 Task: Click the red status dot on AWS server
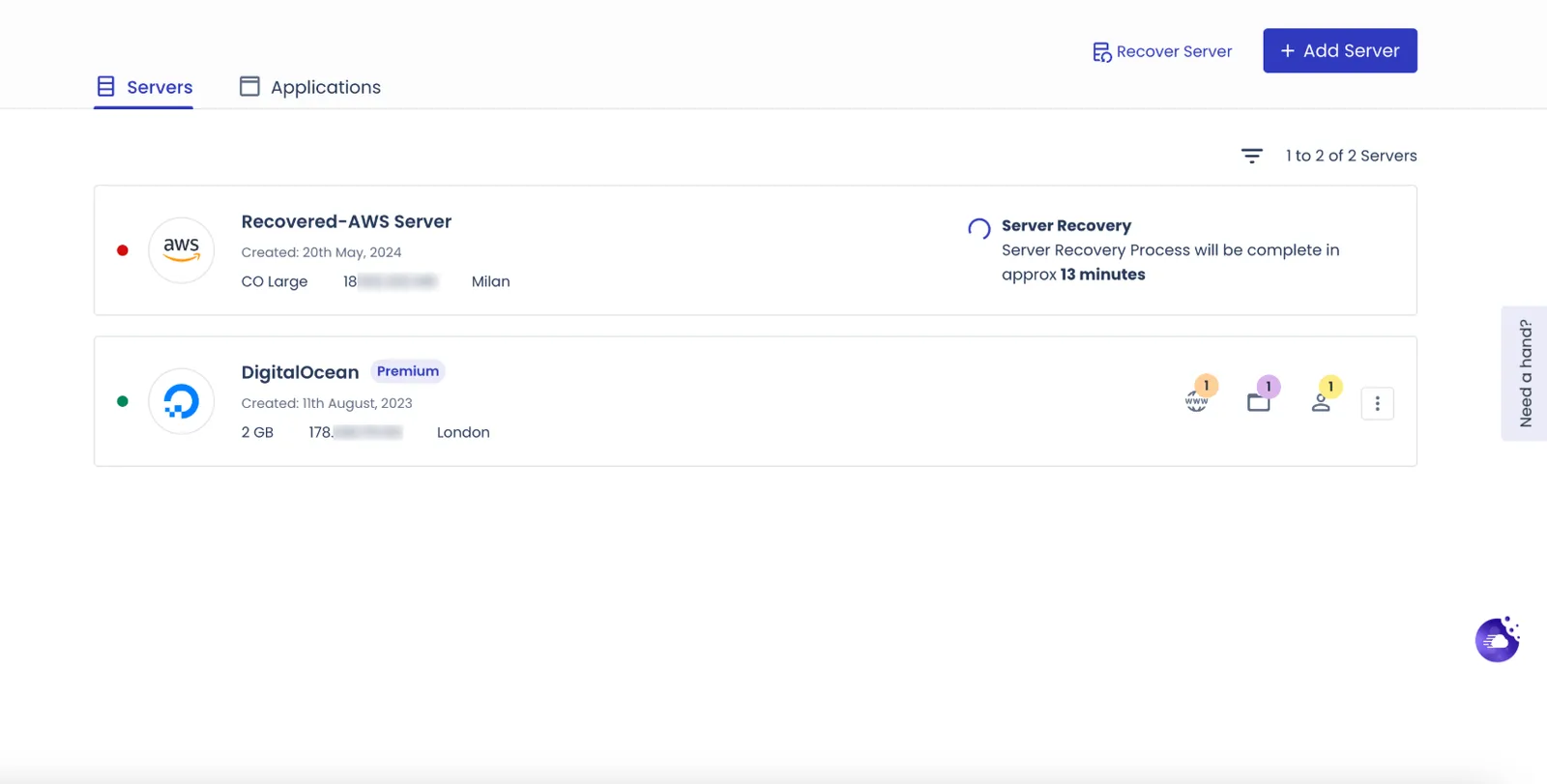tap(123, 250)
